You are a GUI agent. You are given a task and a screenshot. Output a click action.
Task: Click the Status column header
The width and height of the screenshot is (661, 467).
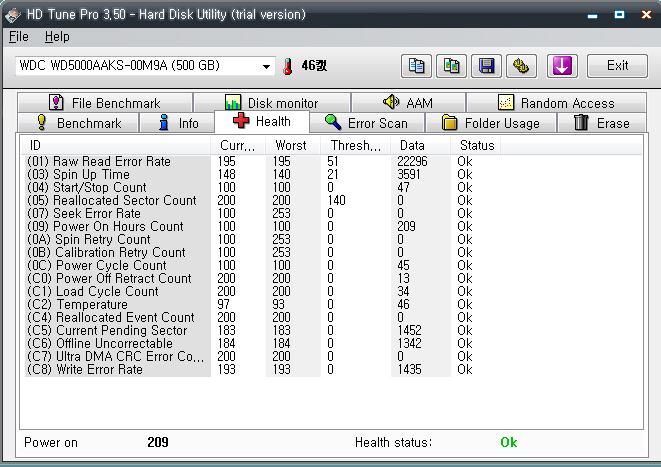(x=476, y=145)
